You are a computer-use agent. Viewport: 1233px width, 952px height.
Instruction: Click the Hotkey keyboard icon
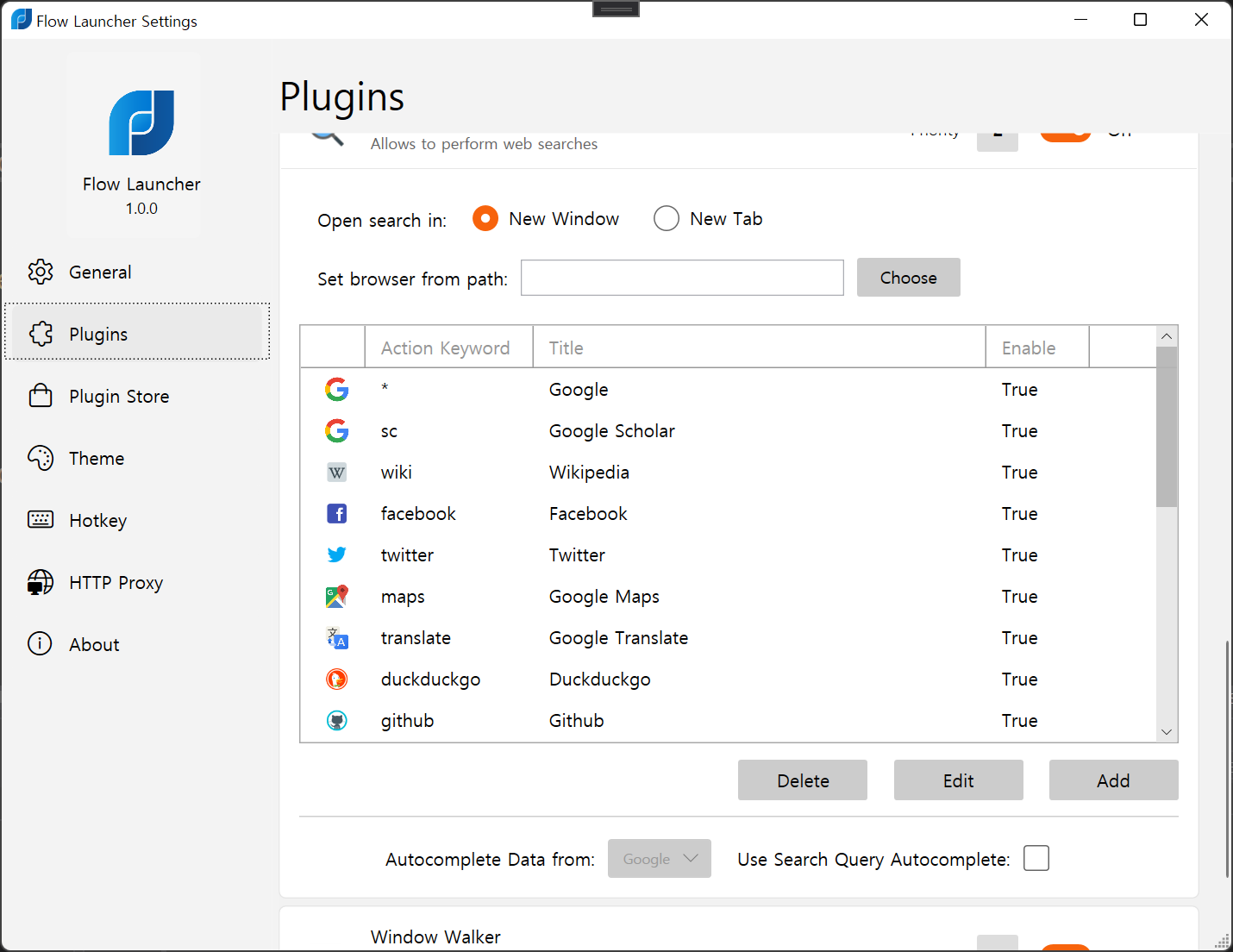click(x=41, y=520)
